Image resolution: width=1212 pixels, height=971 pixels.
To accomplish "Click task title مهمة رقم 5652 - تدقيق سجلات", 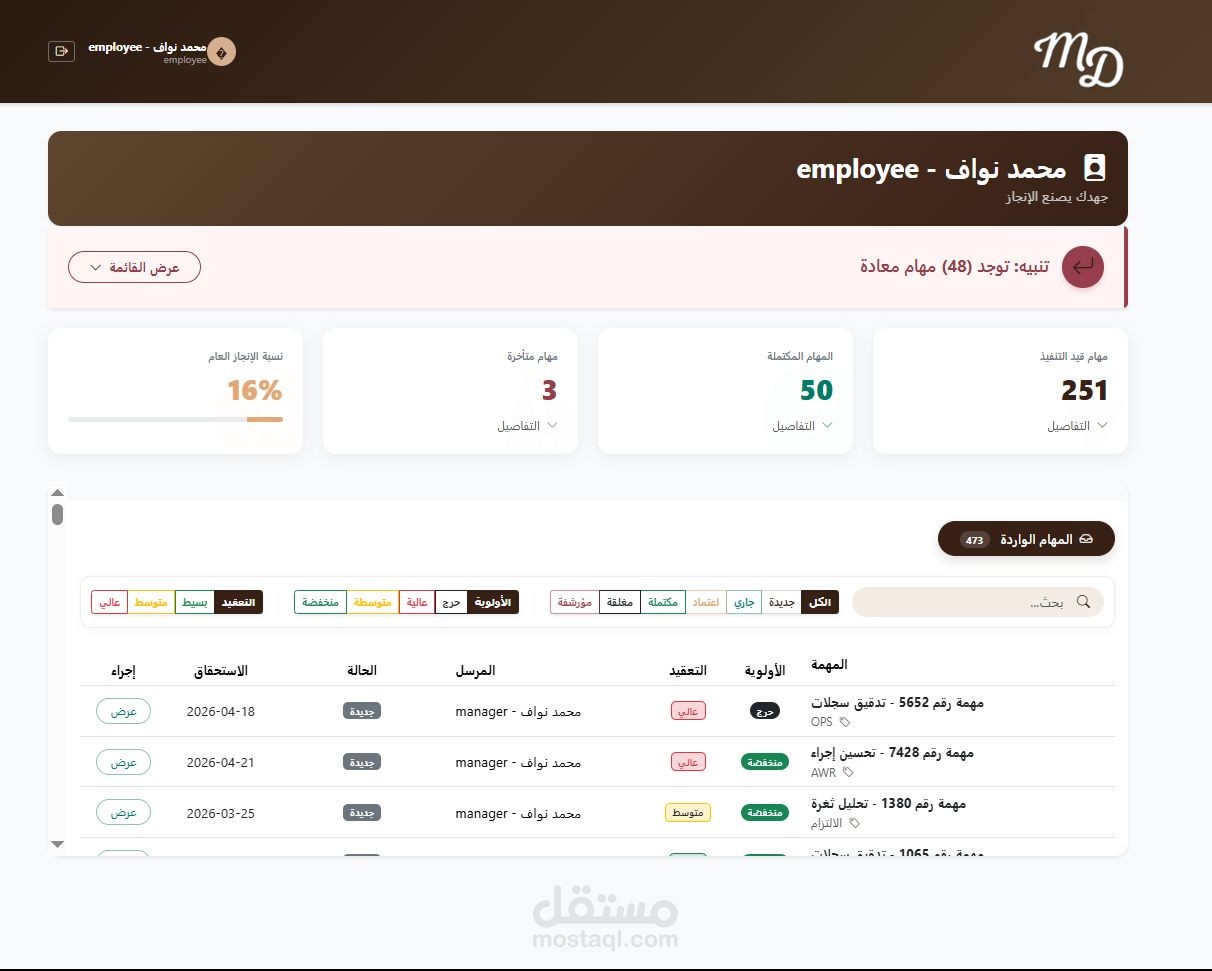I will (x=897, y=703).
